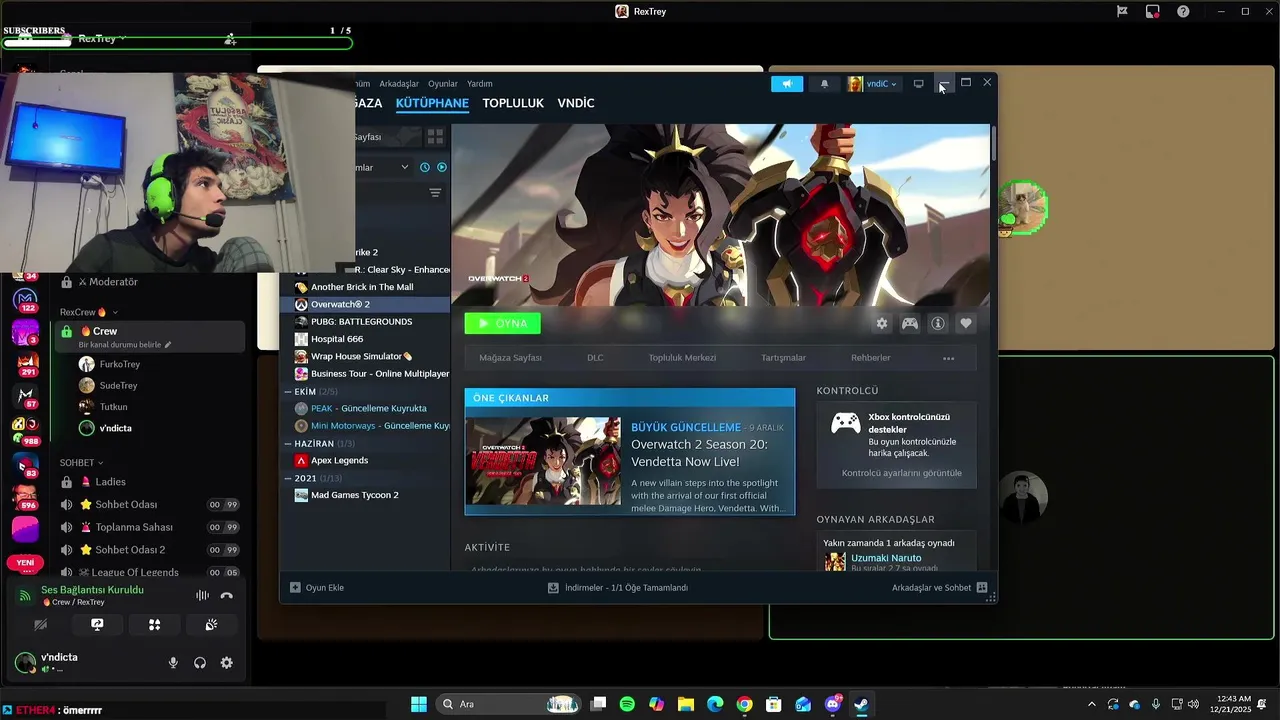Sort library by recent activity clock icon
This screenshot has width=1280, height=720.
click(425, 167)
